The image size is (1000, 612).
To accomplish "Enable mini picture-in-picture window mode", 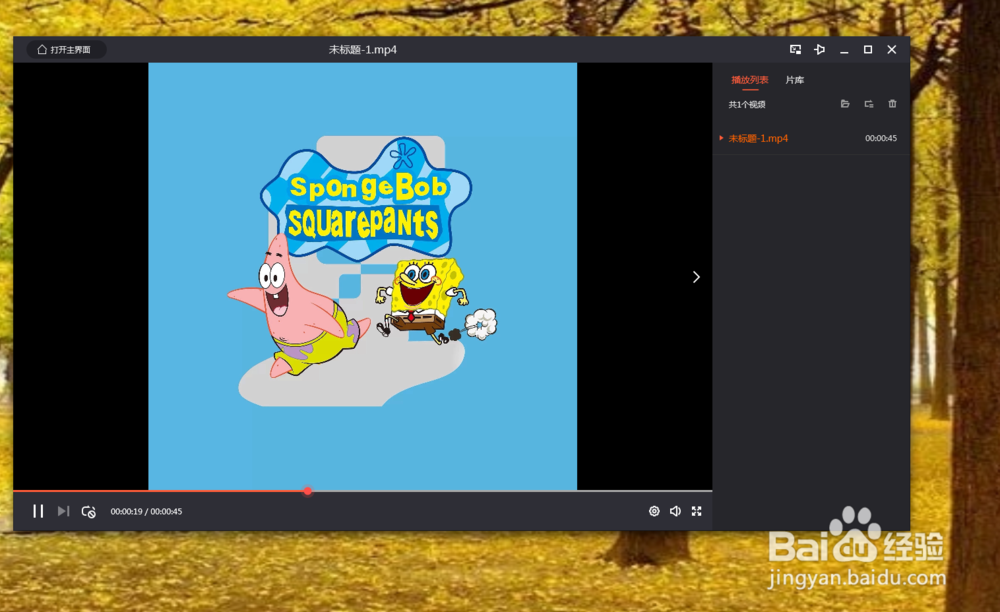I will point(795,50).
